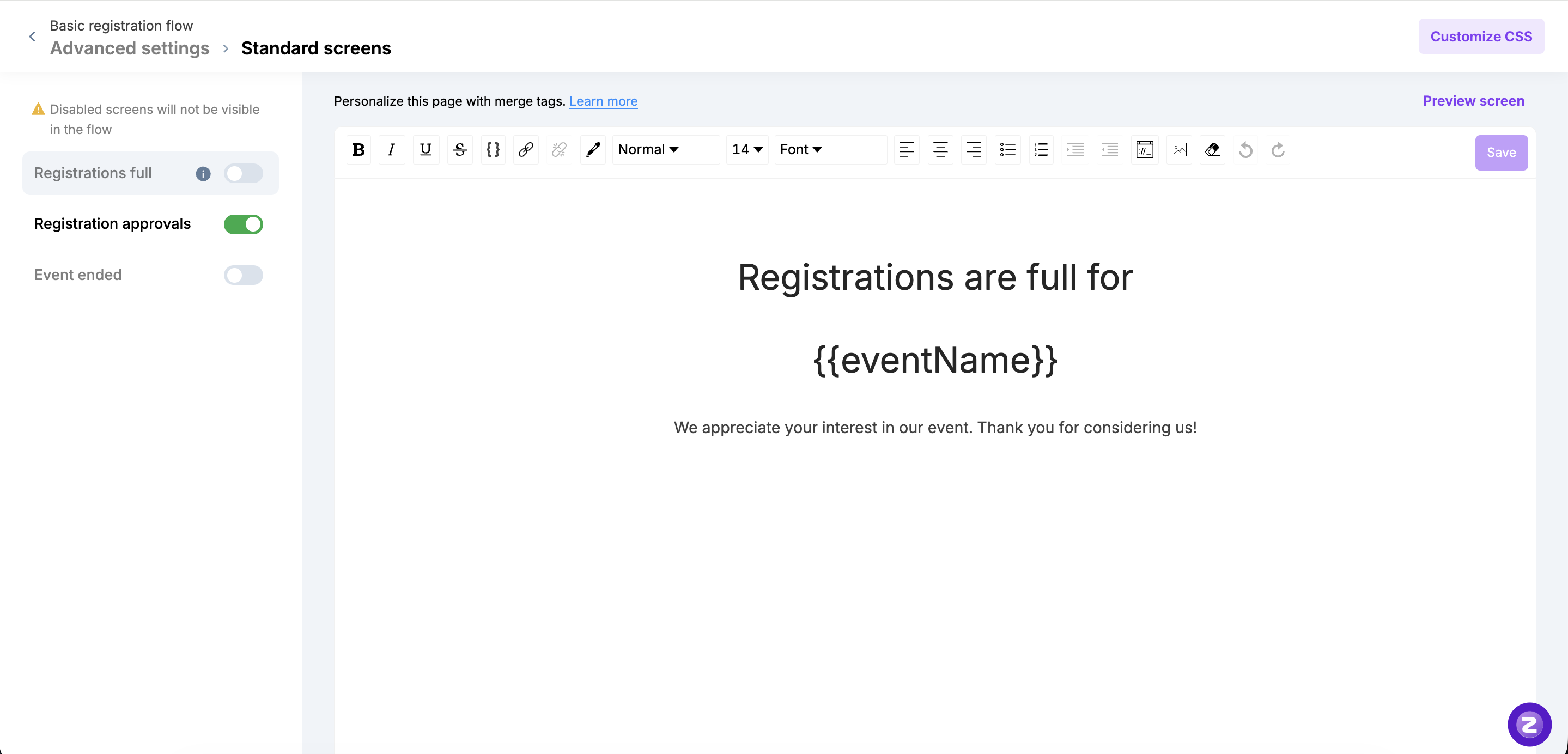Disable the Registration approvals toggle
Image resolution: width=1568 pixels, height=754 pixels.
click(x=243, y=224)
